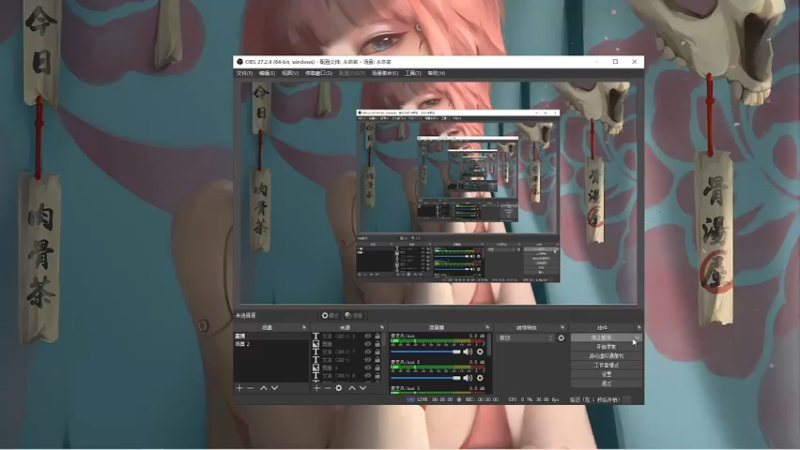The width and height of the screenshot is (800, 450).
Task: Click the CPU usage readout in status bar
Action: pos(534,400)
